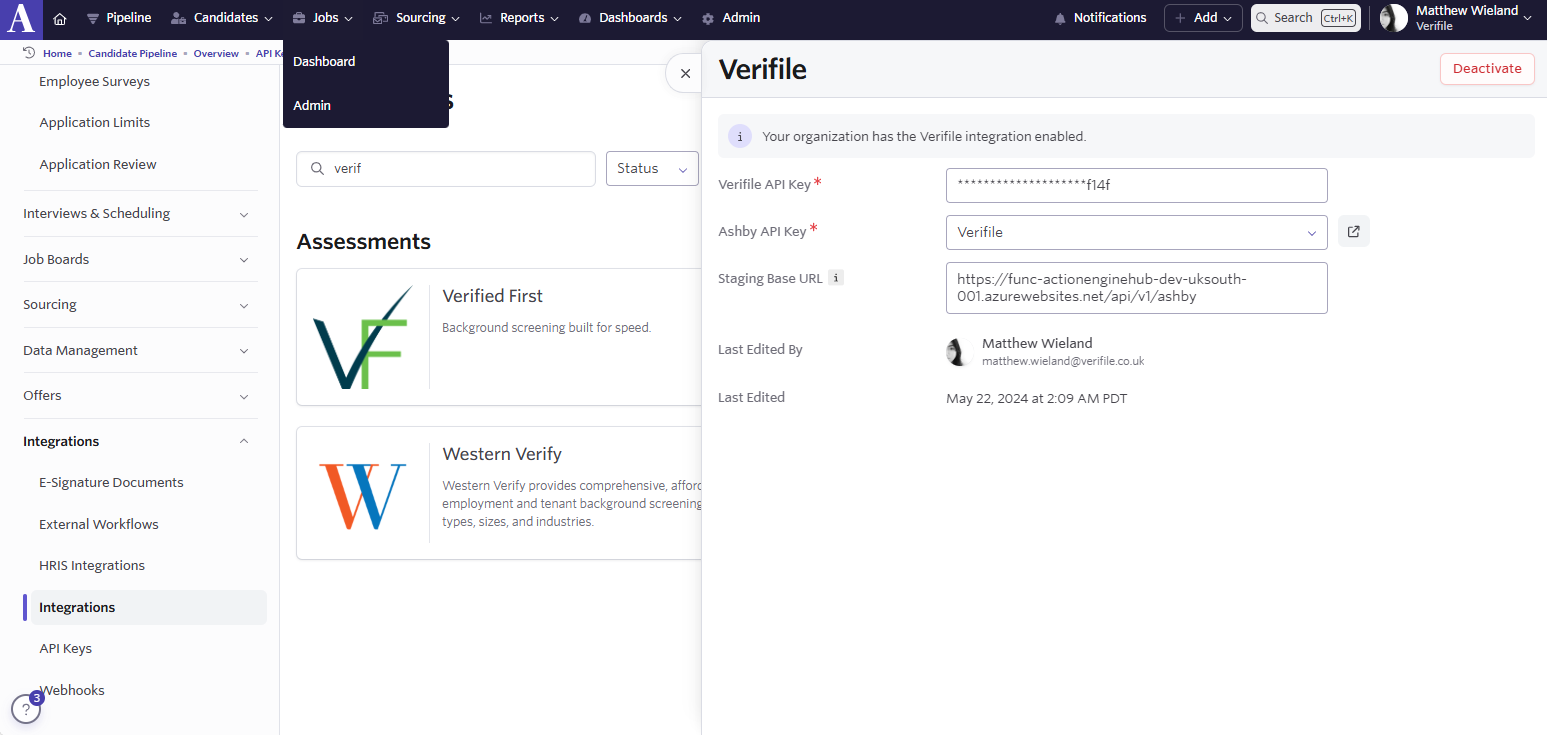Select highlighted Integrations sidebar item
Viewport: 1547px width, 735px height.
pos(148,608)
